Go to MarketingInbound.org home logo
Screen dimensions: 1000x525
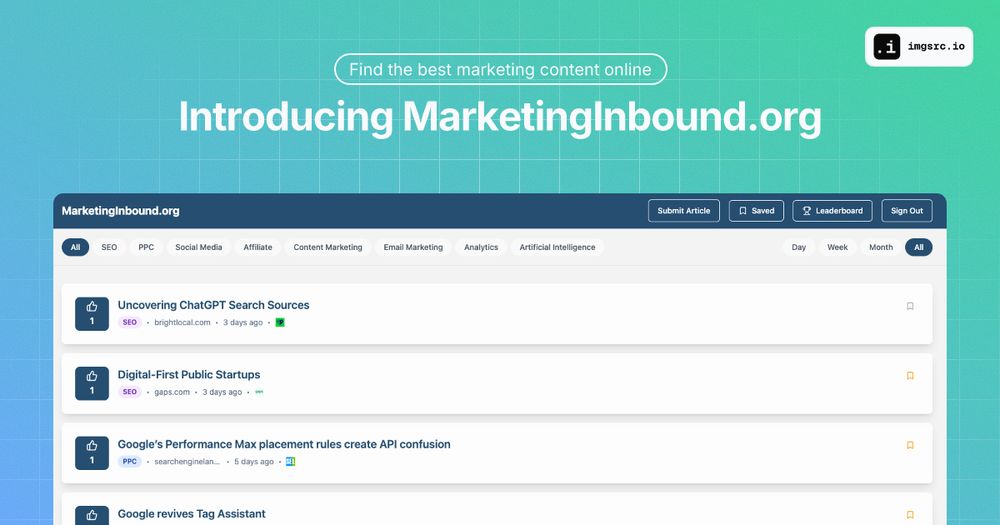[x=121, y=211]
